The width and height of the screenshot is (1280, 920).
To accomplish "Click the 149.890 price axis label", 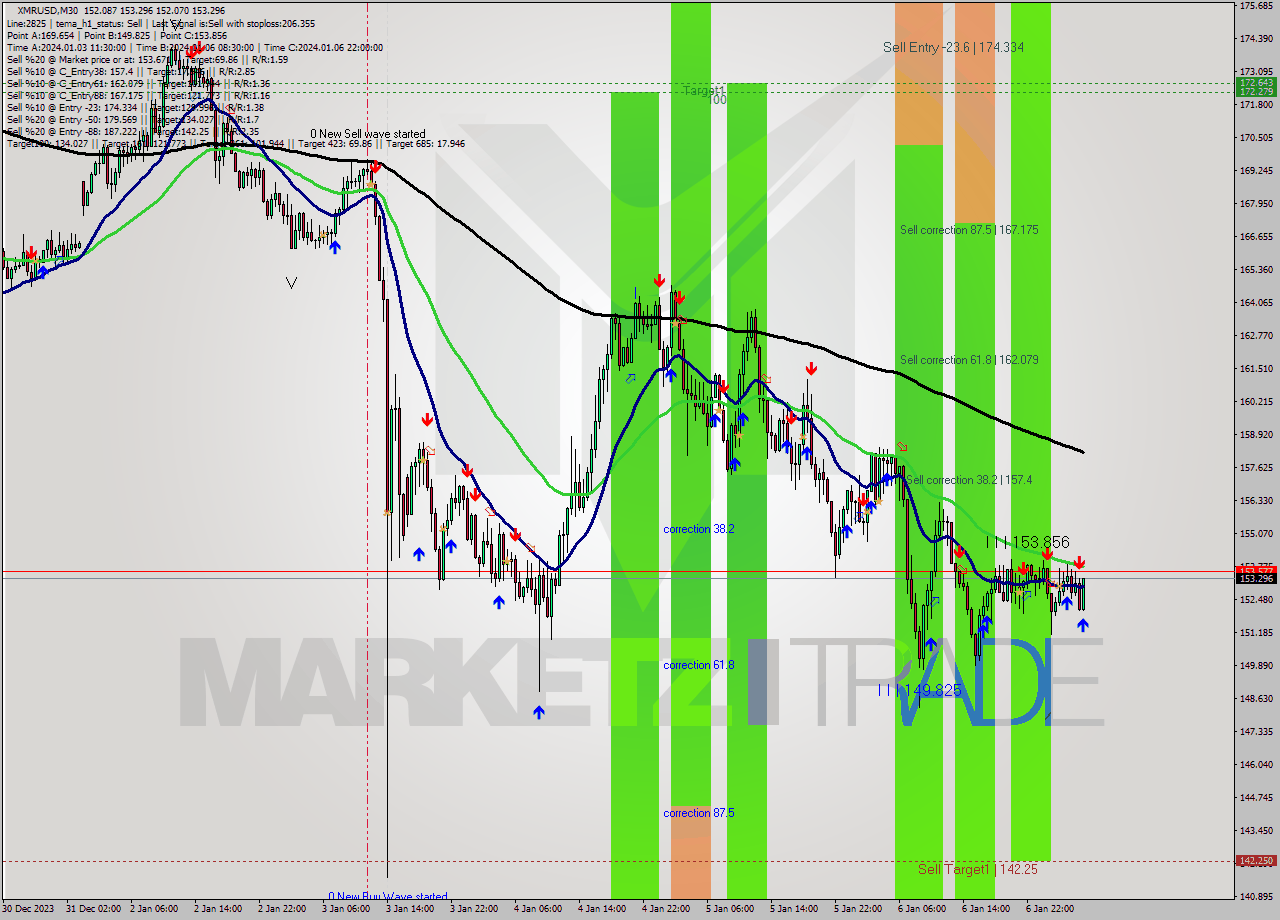I will click(1256, 665).
